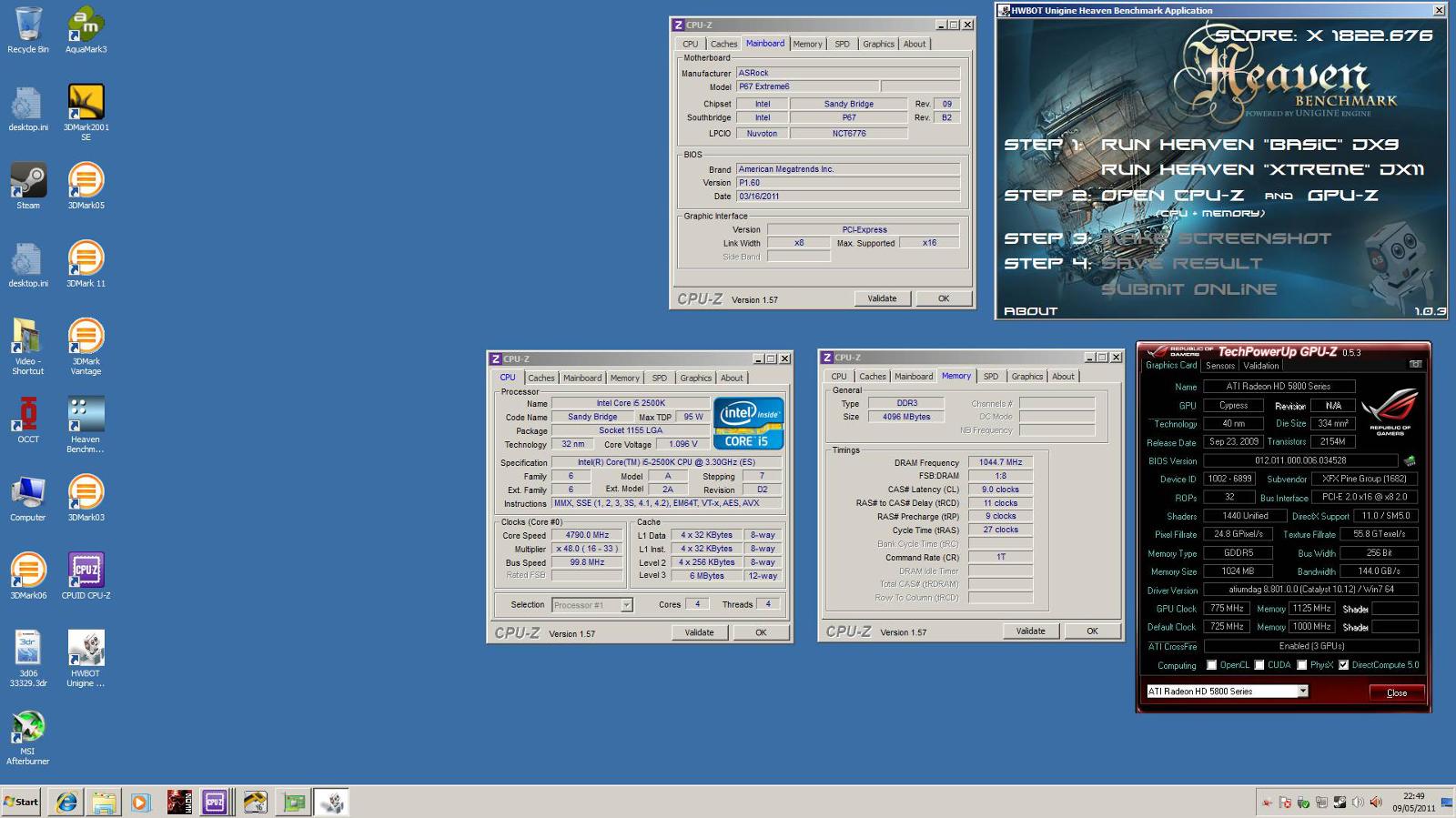
Task: Launch the 3DMark2001 SE desktop shortcut
Action: click(x=86, y=113)
